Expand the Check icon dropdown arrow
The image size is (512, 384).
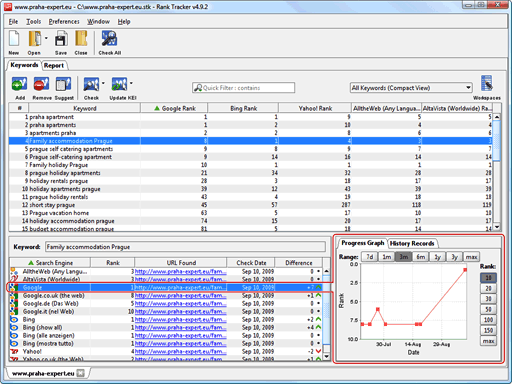tap(103, 83)
